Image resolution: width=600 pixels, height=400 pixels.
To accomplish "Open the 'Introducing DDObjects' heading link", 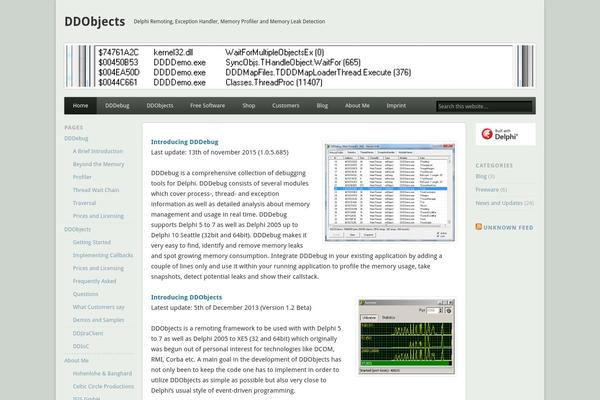I will 186,297.
